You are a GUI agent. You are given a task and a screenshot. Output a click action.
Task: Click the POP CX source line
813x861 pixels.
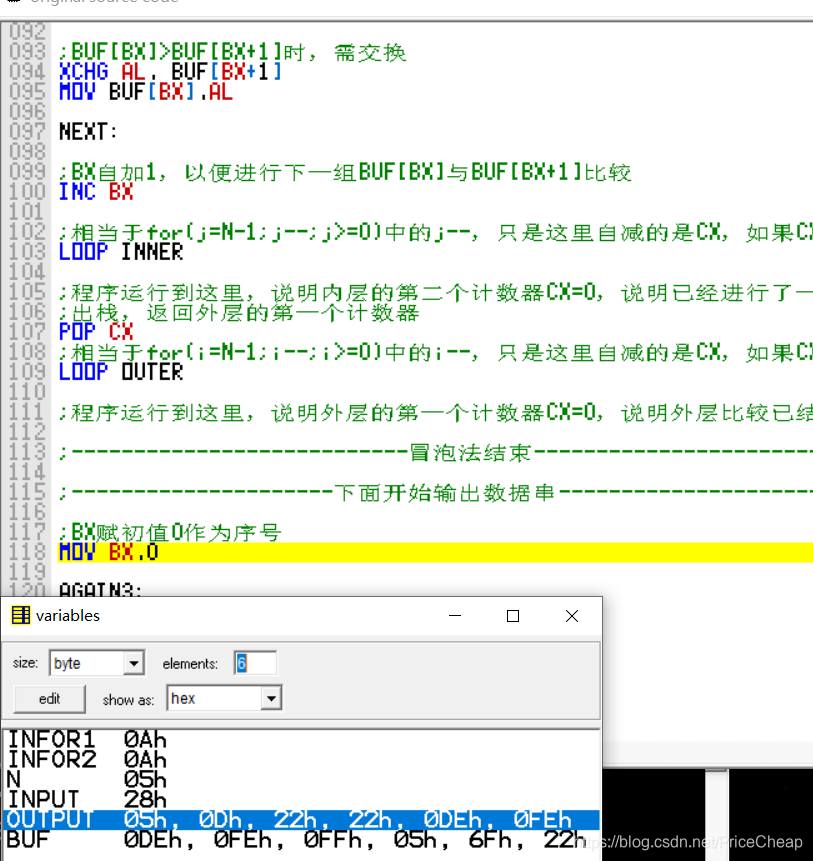96,332
